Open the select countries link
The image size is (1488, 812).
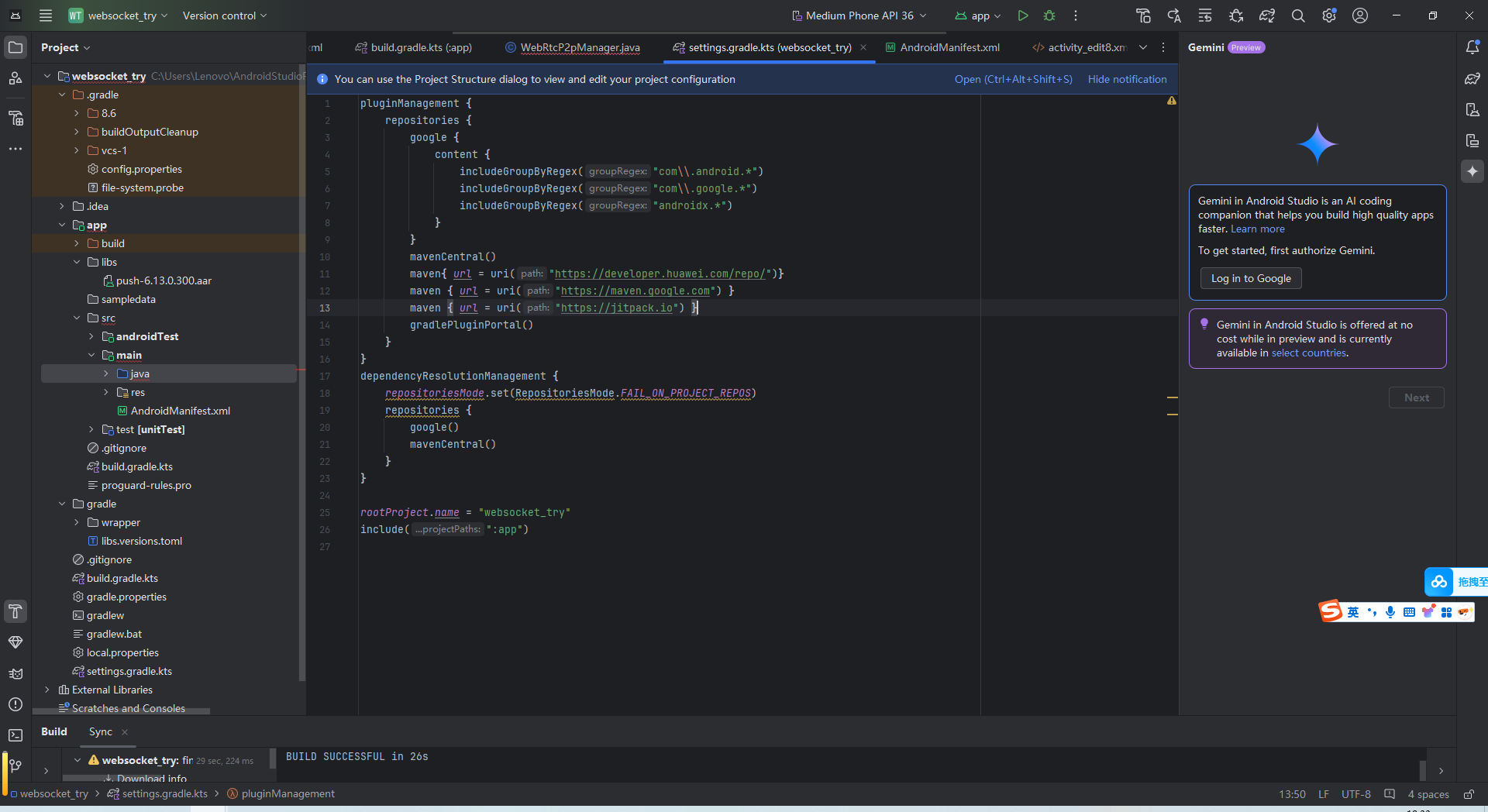coord(1309,353)
